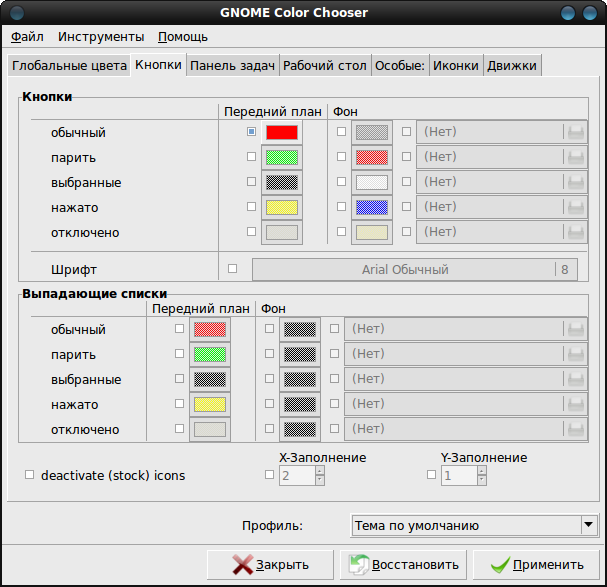Click the file icon in Кнопки обычный image chooser
This screenshot has height=587, width=607.
pyautogui.click(x=576, y=132)
